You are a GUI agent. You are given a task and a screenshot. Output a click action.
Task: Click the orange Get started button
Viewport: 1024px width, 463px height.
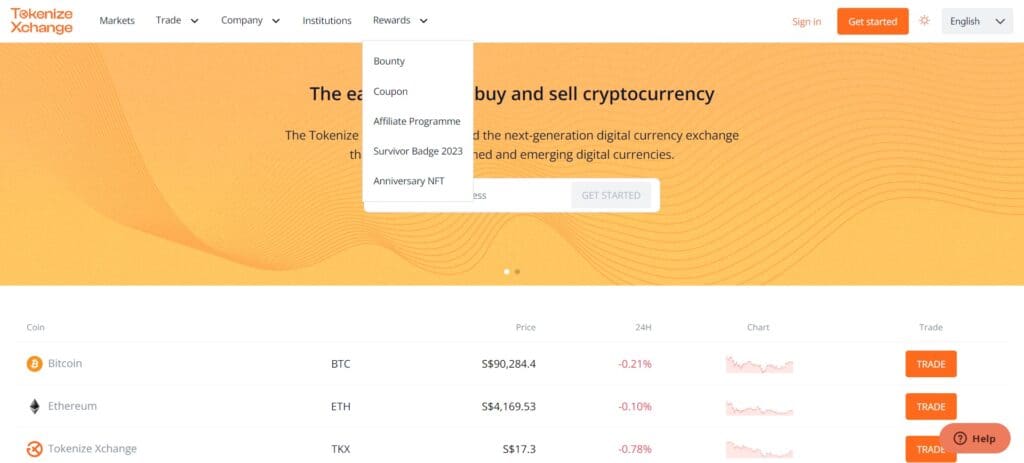tap(872, 22)
